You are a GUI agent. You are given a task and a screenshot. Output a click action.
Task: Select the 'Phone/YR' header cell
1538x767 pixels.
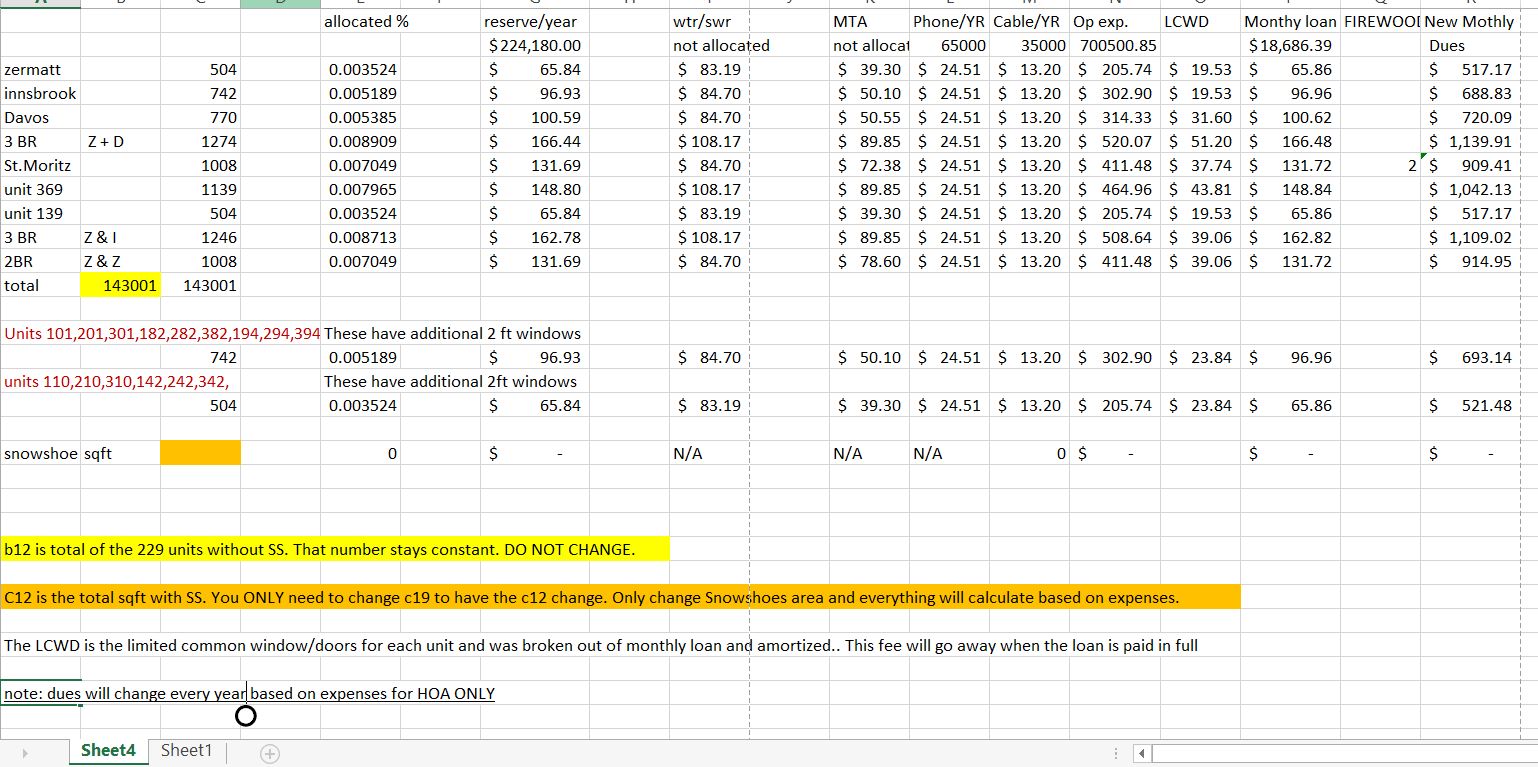pyautogui.click(x=949, y=22)
